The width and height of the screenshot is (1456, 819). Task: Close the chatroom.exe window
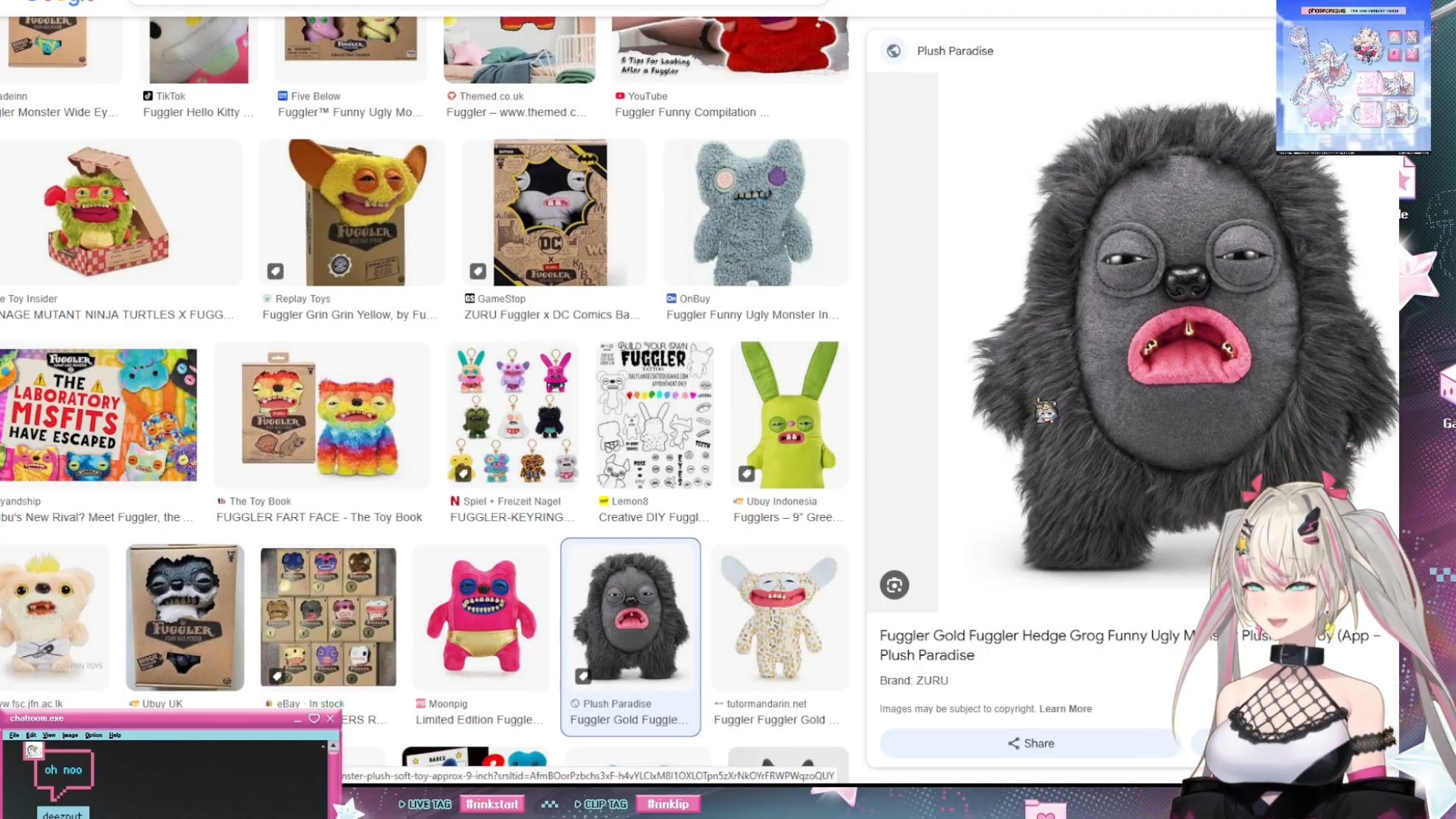330,718
